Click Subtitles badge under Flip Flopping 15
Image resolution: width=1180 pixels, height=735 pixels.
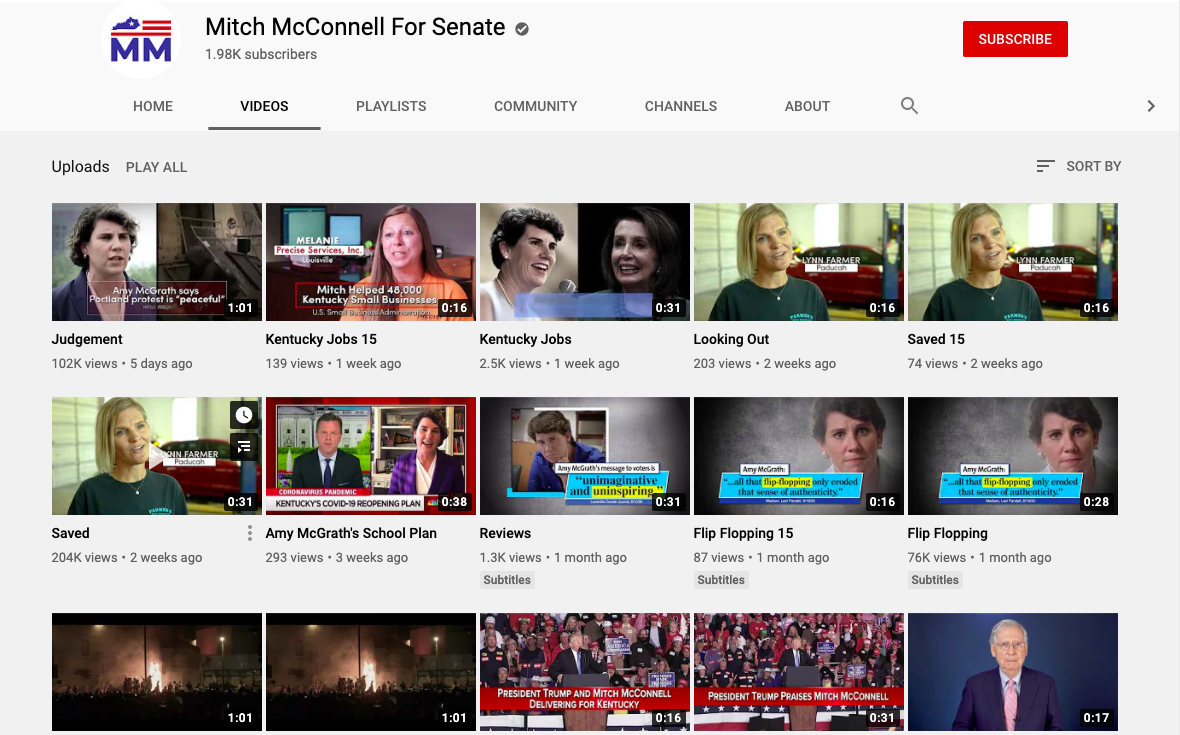[721, 580]
